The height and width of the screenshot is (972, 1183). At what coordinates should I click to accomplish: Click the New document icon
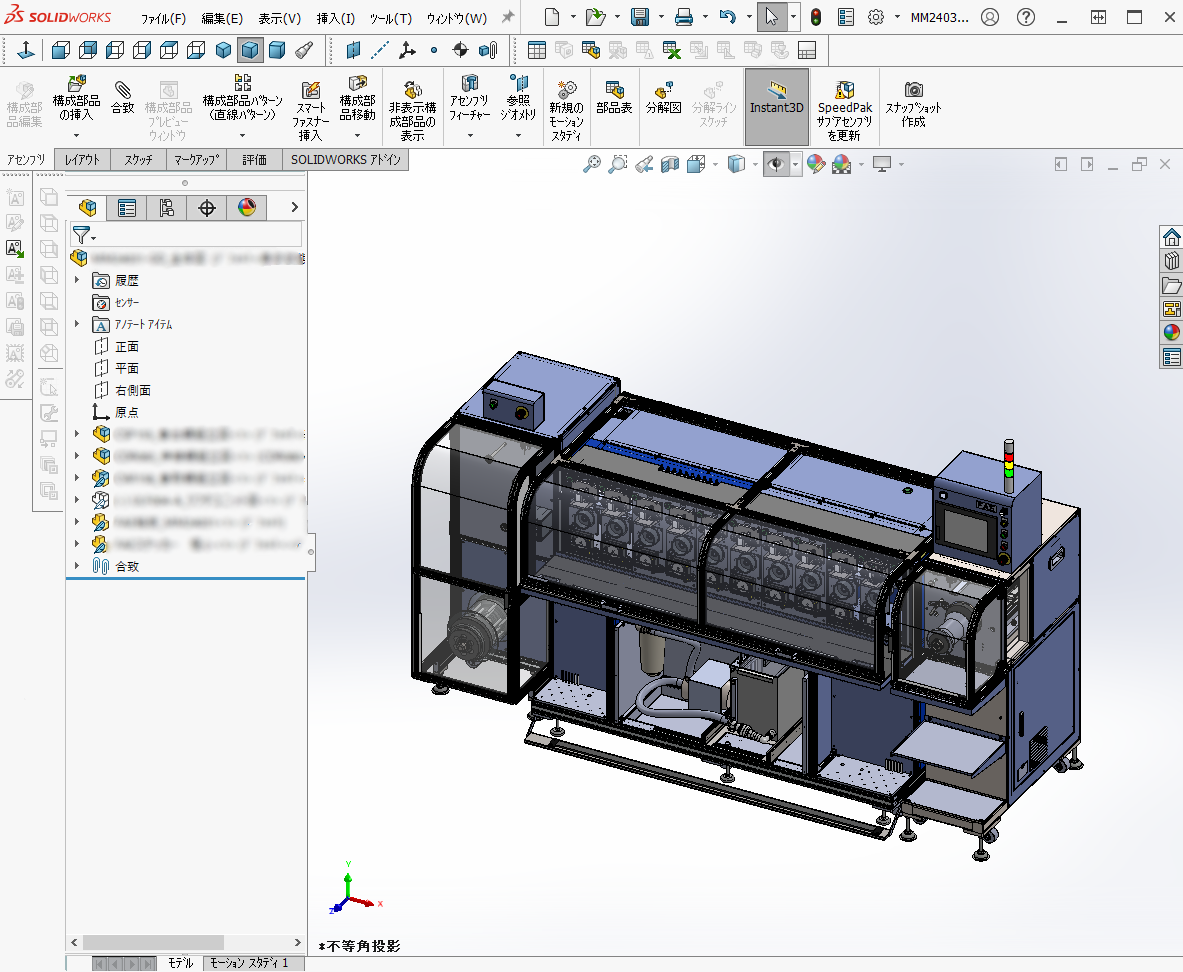[x=552, y=17]
